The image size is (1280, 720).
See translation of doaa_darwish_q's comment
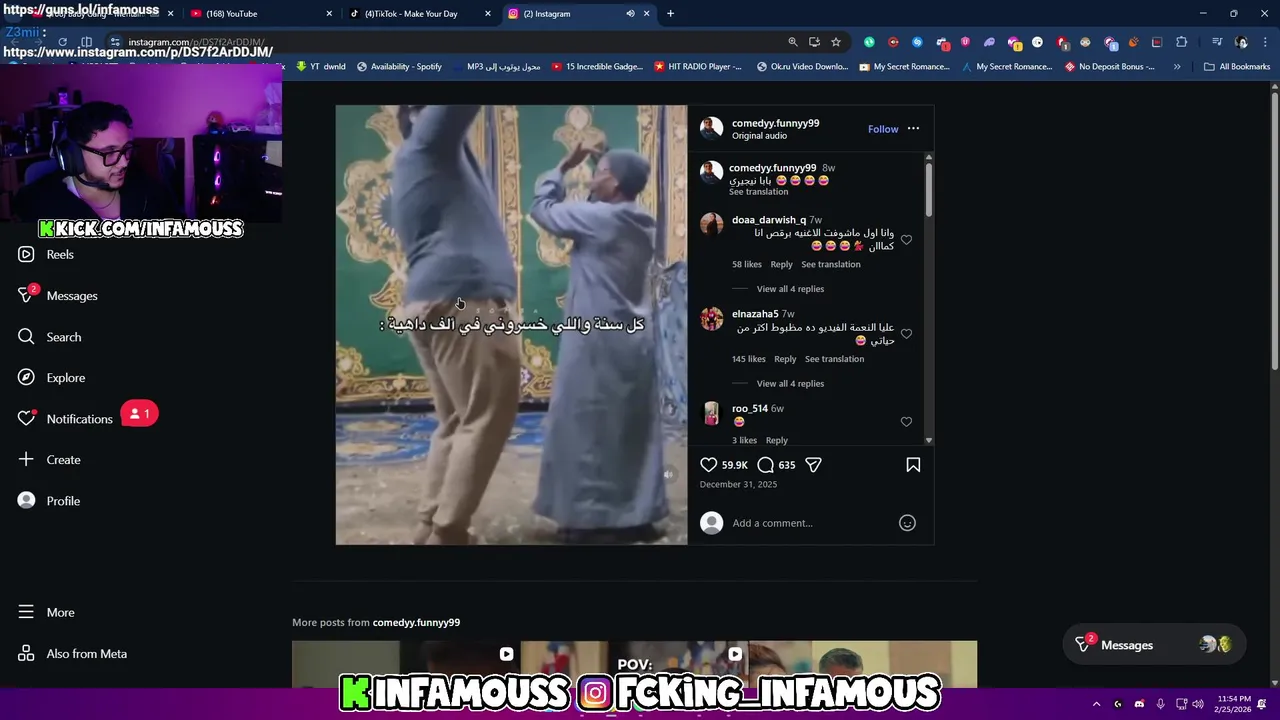coord(831,264)
